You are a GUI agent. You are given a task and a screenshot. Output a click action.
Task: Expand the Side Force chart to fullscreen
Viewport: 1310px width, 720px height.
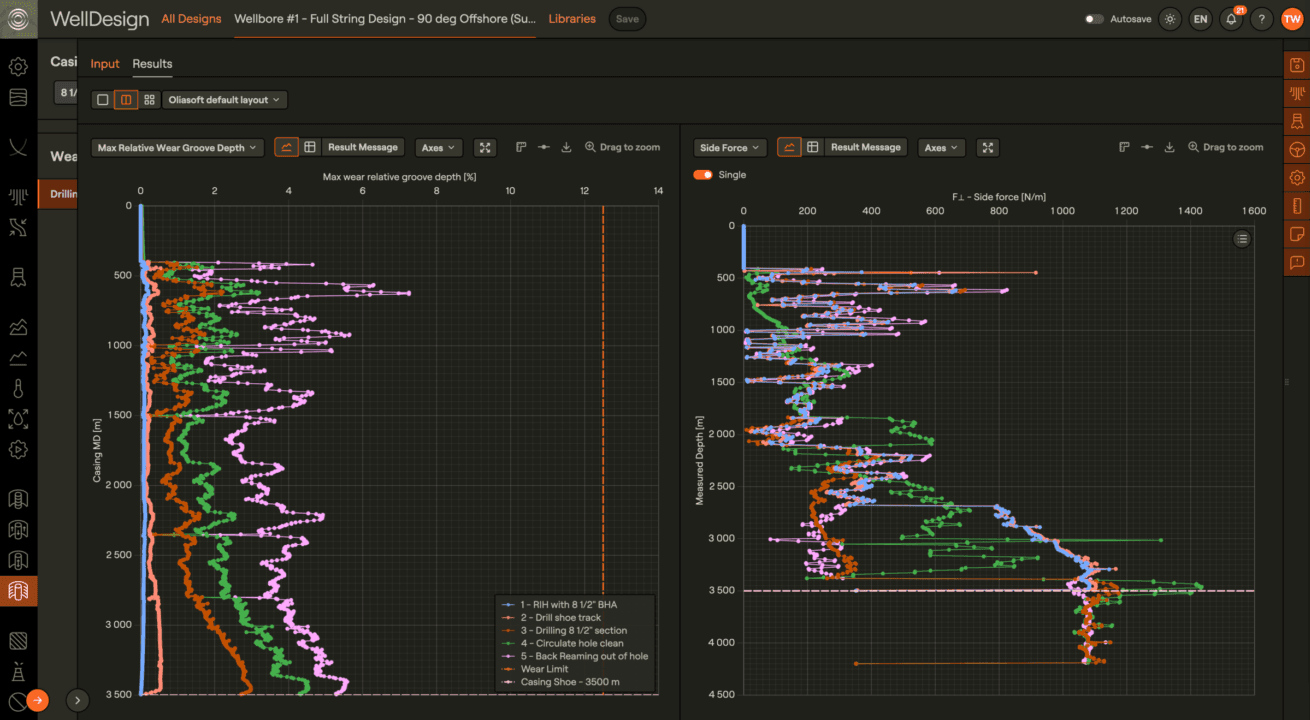coord(987,148)
